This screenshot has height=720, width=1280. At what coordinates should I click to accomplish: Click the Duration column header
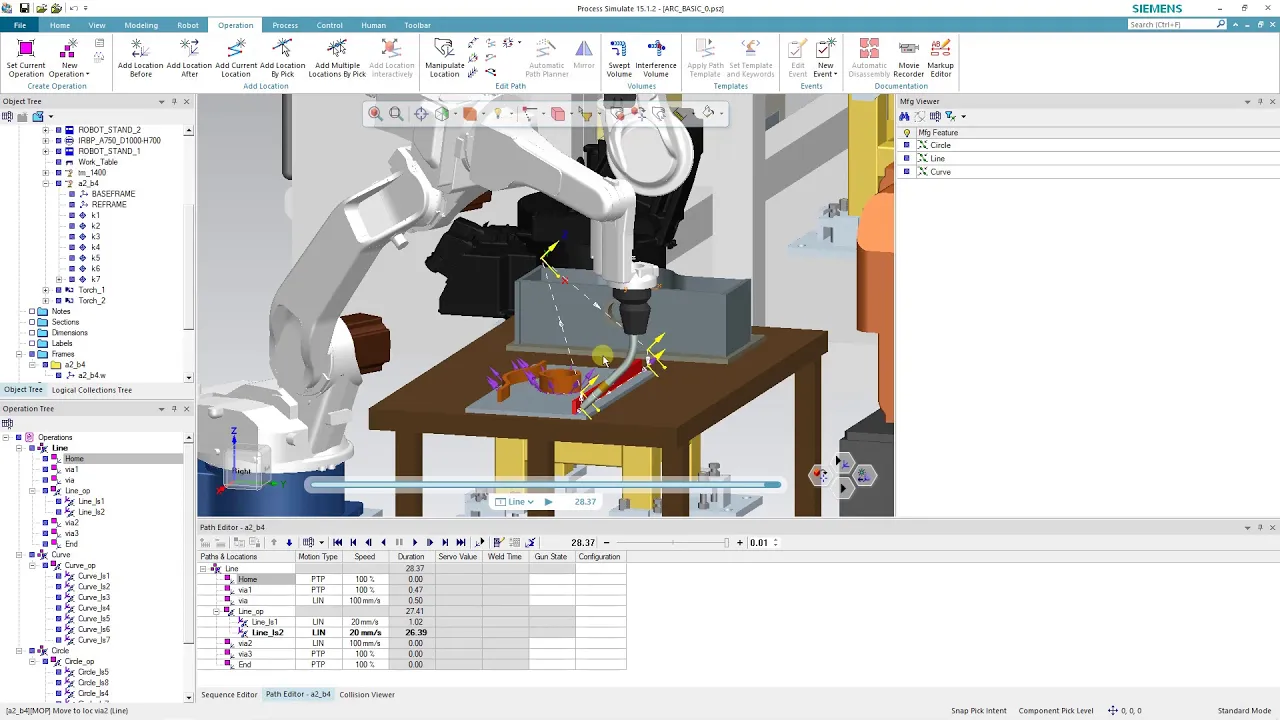pos(411,557)
